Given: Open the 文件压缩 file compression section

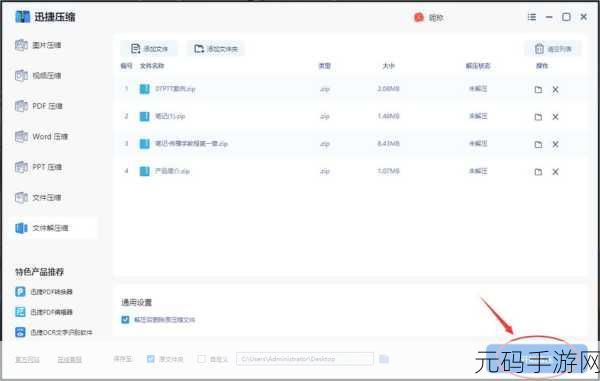Looking at the screenshot, I should coord(38,198).
